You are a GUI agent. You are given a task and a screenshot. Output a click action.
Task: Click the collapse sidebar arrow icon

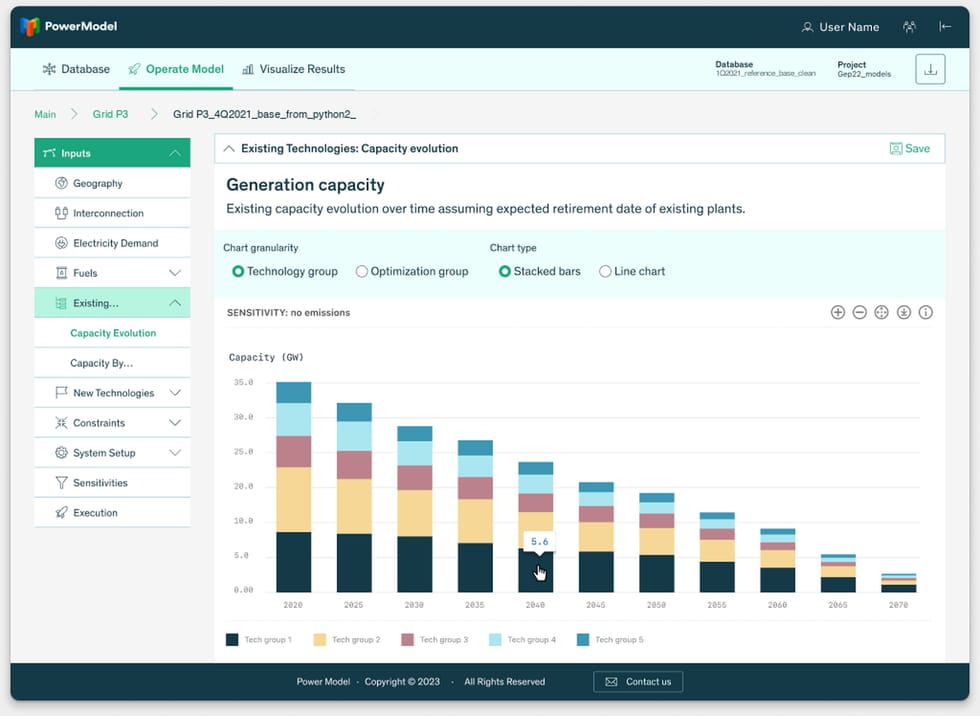(x=945, y=26)
